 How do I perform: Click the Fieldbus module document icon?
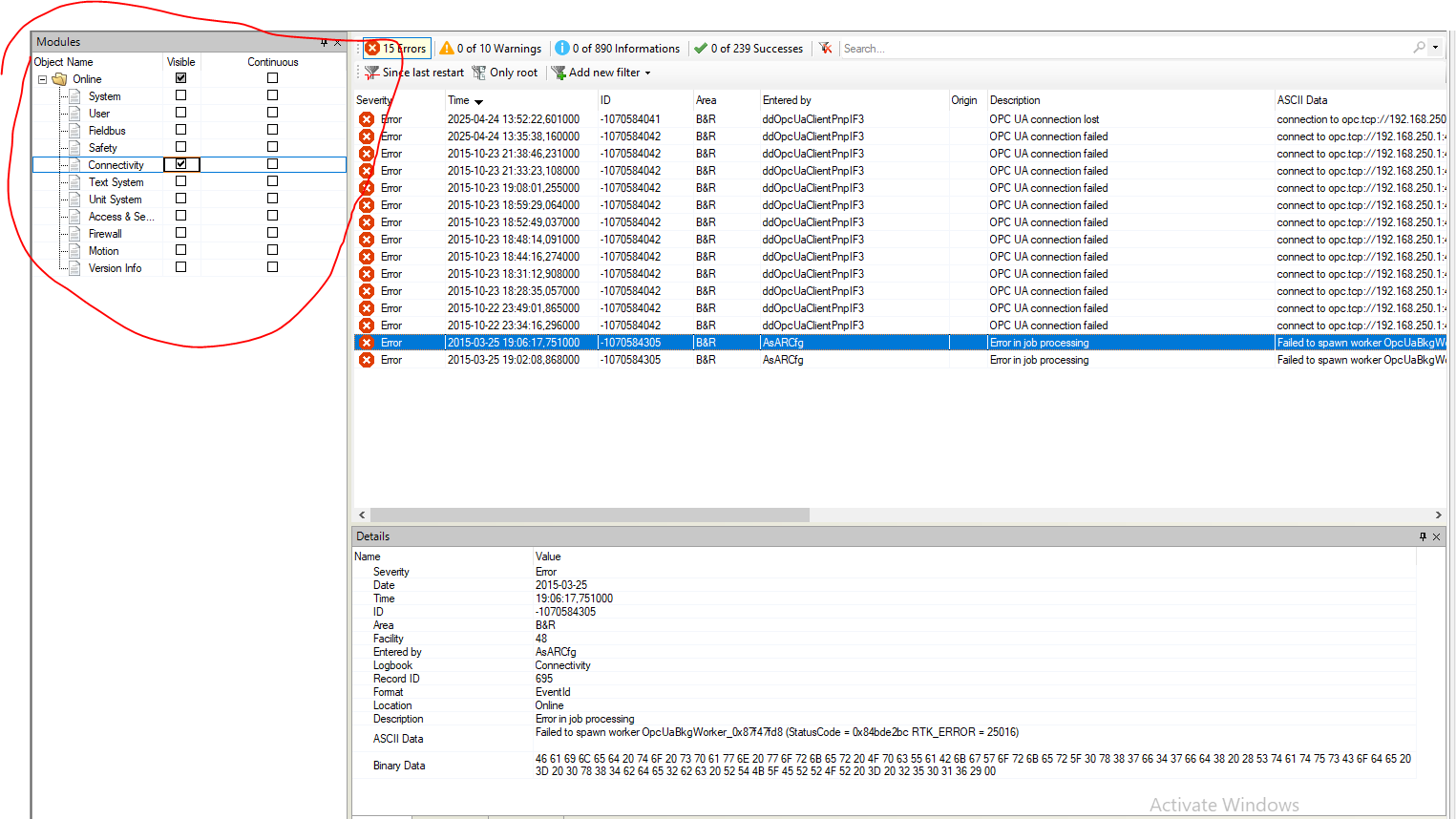click(74, 131)
